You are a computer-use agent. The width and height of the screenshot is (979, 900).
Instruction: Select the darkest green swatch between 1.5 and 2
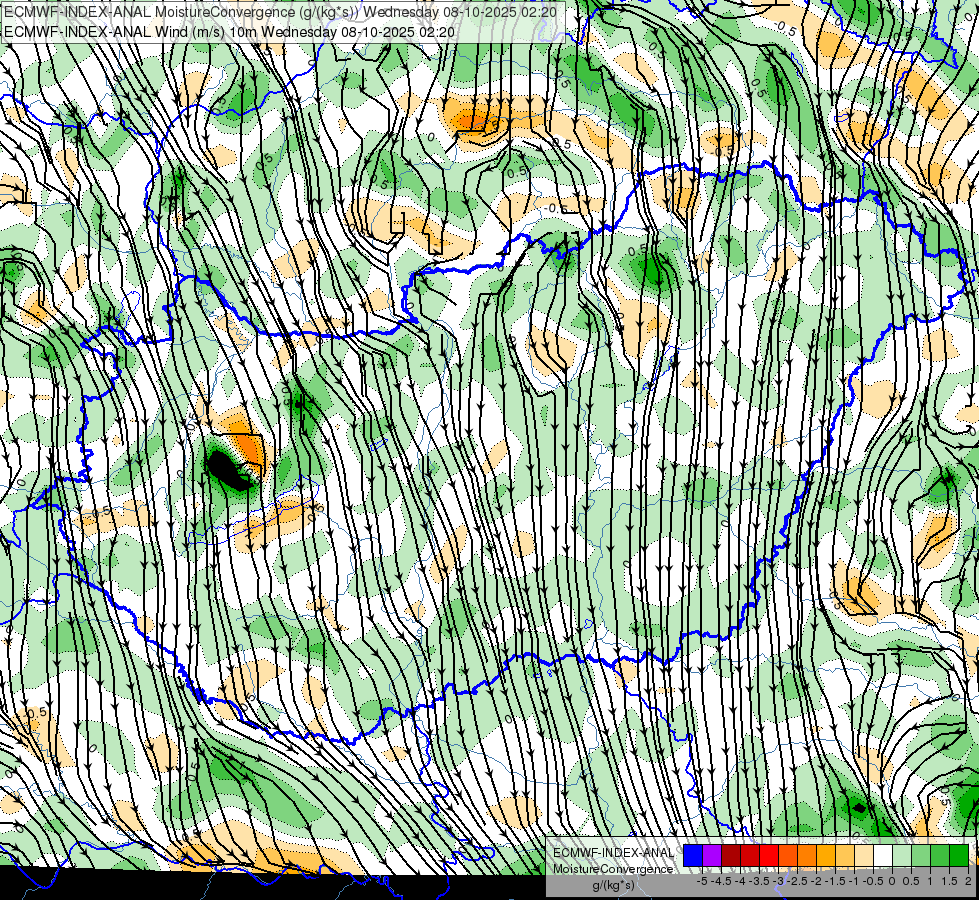[959, 856]
